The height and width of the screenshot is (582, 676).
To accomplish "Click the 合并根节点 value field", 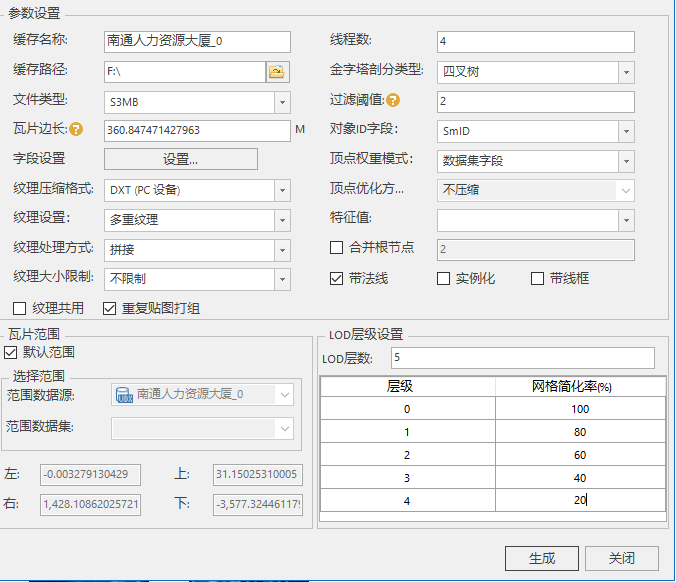I will [x=535, y=250].
